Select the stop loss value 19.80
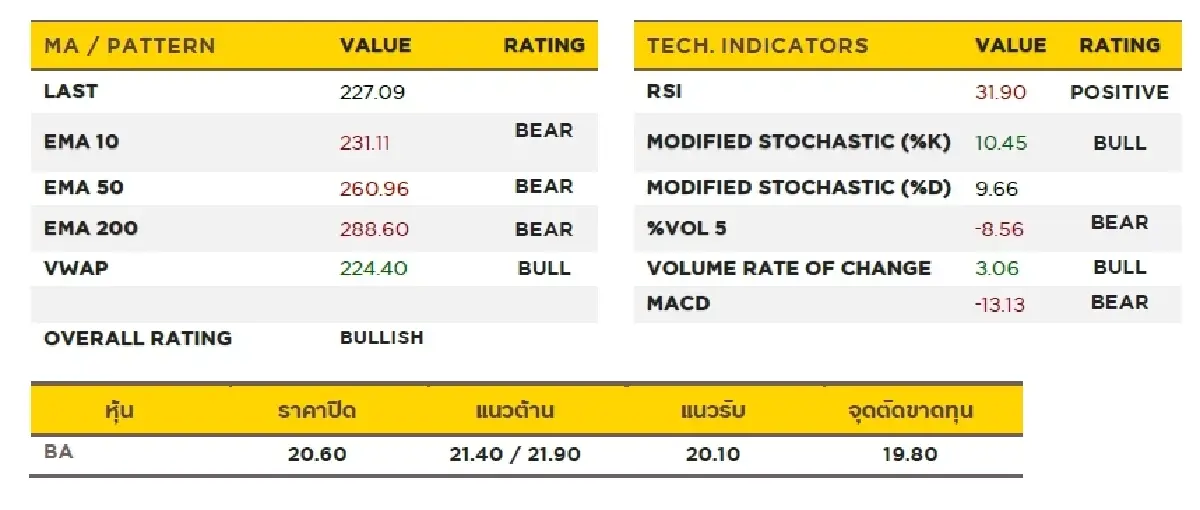This screenshot has width=1200, height=510. pos(909,454)
